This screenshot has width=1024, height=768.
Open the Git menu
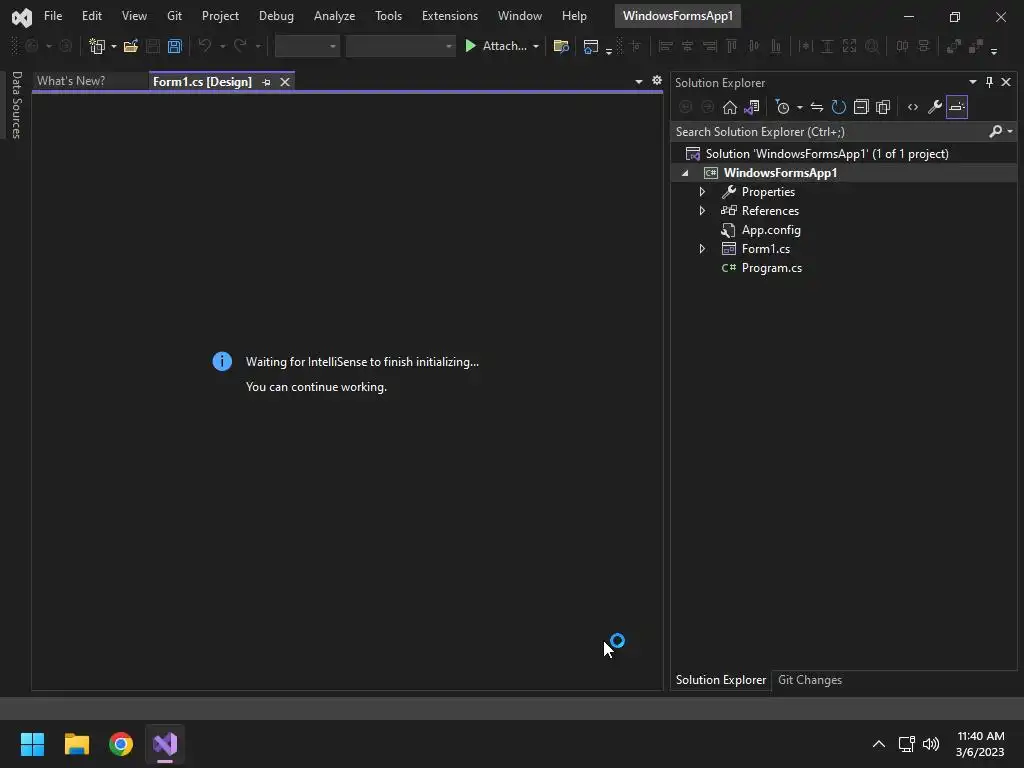tap(174, 16)
